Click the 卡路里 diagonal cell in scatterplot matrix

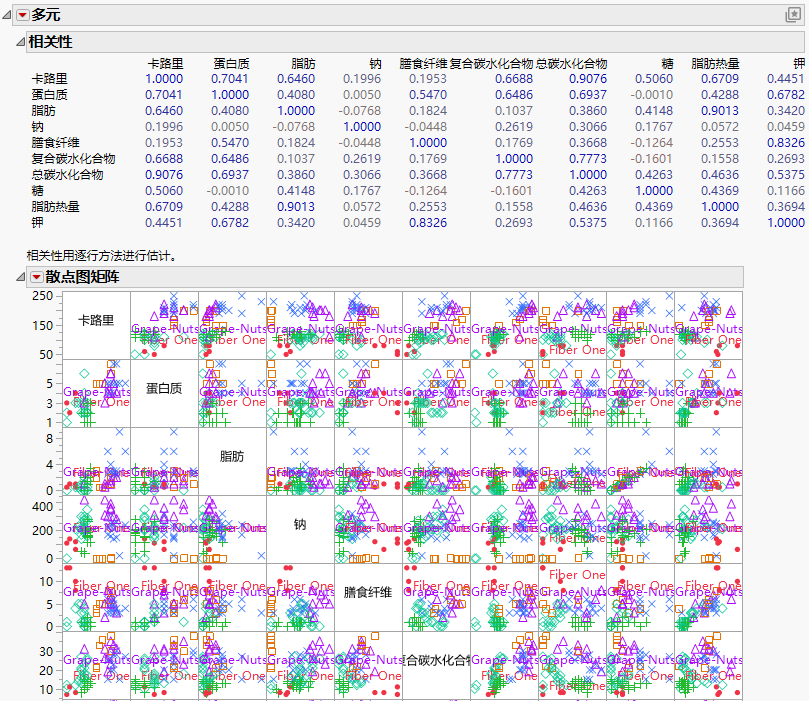[x=96, y=321]
